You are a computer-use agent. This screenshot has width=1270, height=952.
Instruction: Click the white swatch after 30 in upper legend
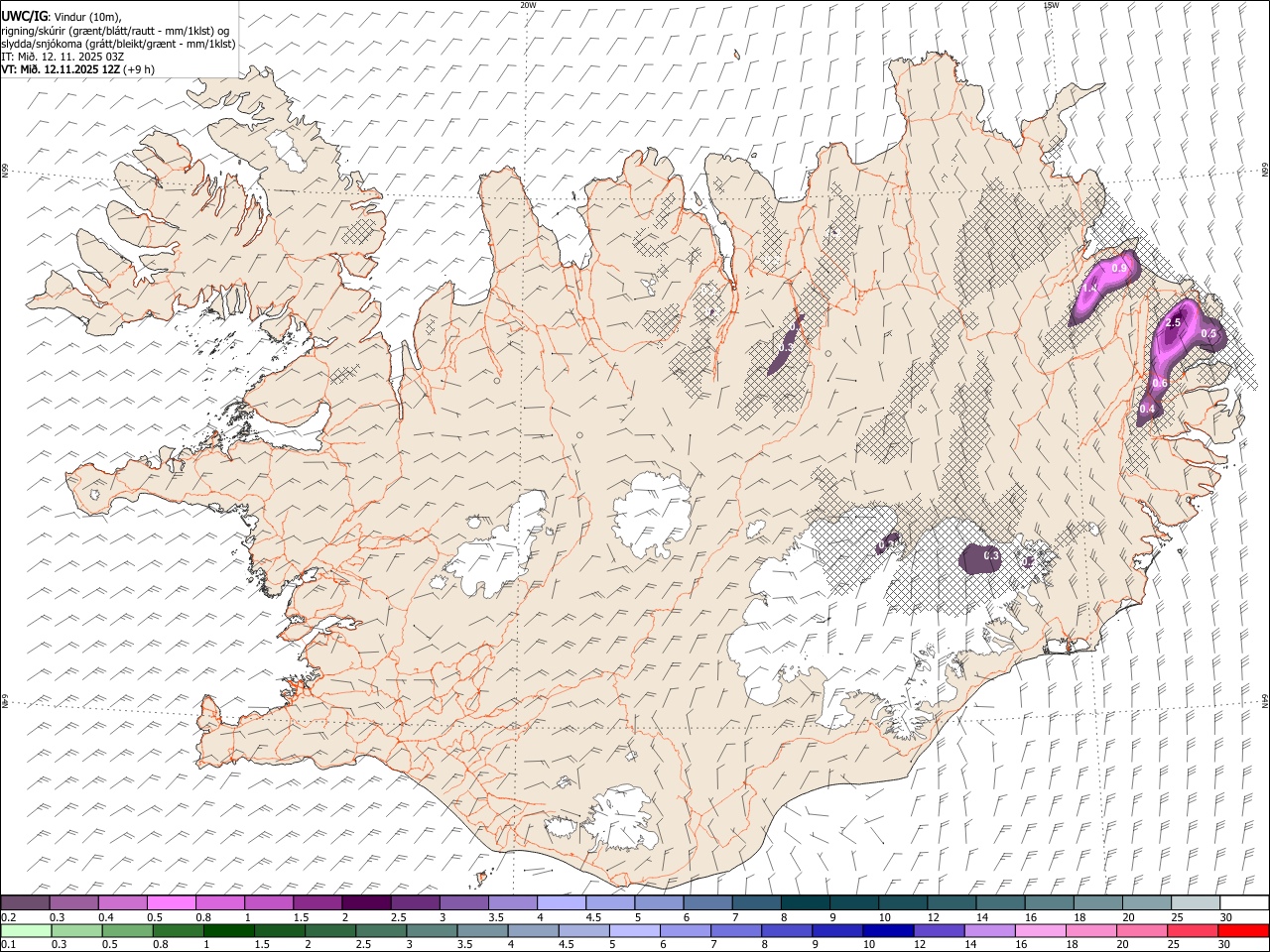1244,902
